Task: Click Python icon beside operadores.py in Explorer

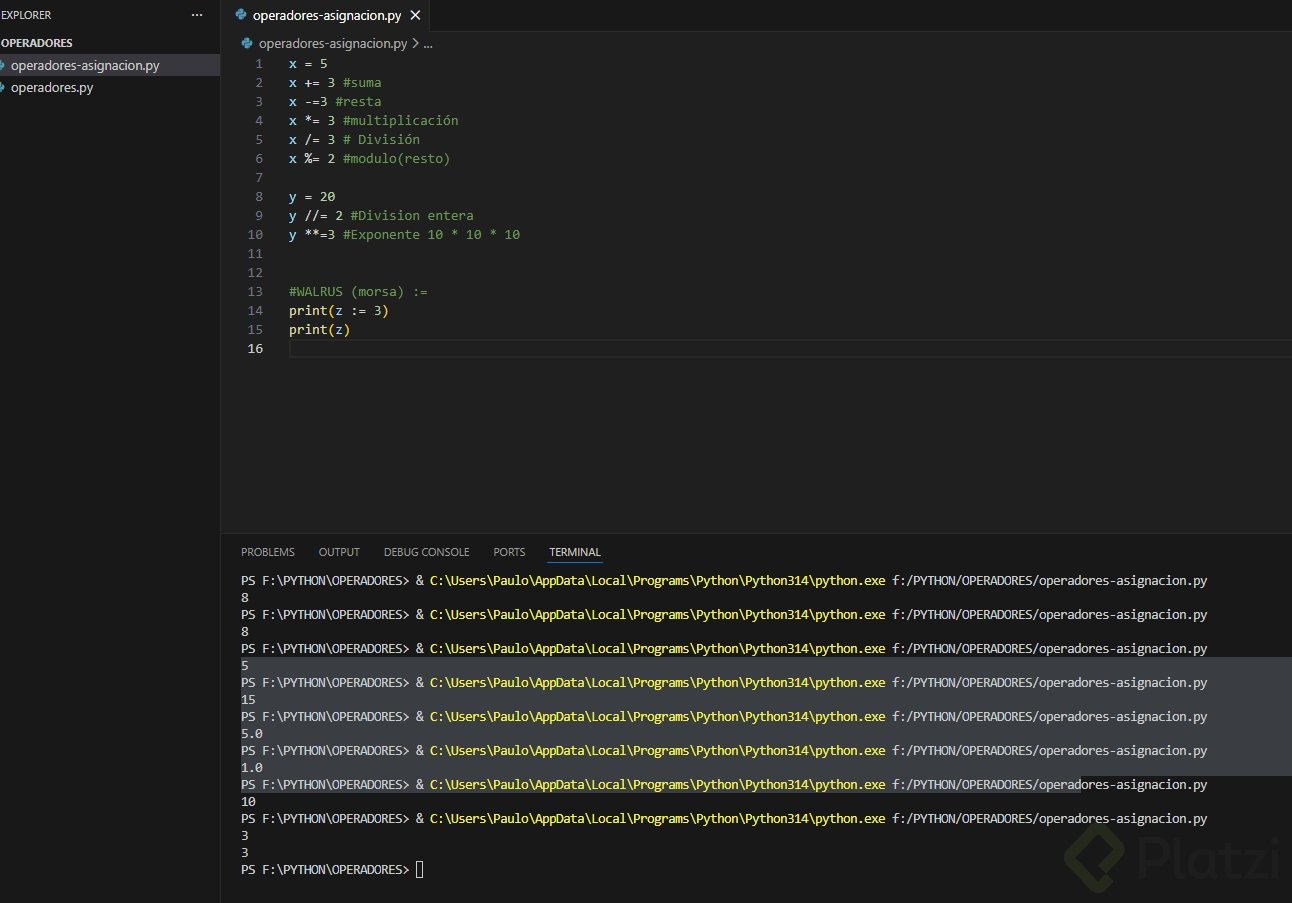Action: 4,87
